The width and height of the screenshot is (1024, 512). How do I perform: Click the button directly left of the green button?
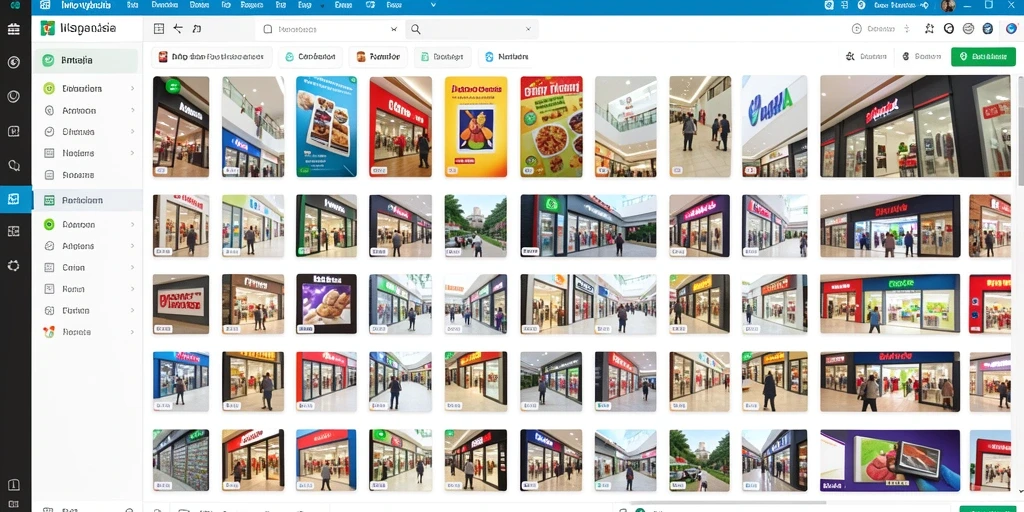click(921, 57)
